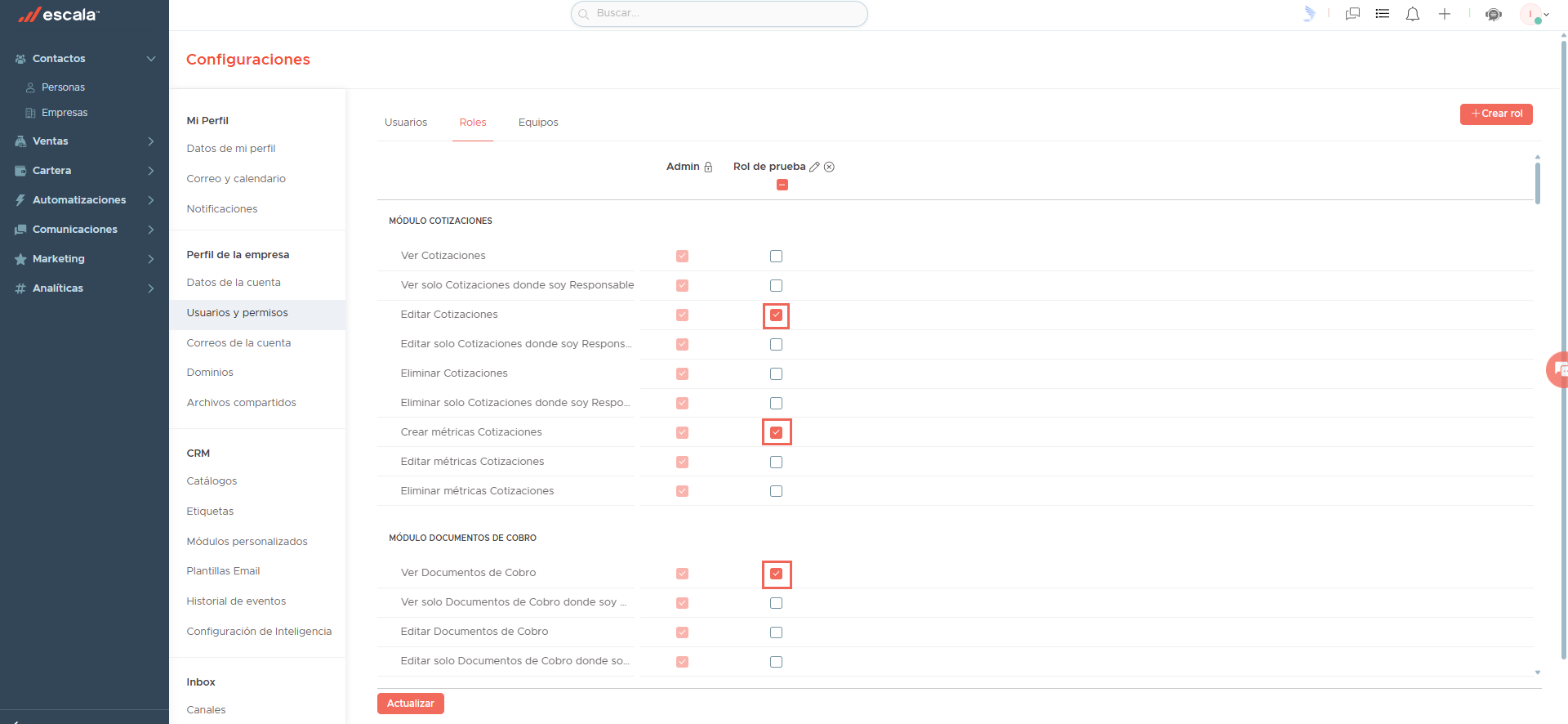Click the Personas person icon
The height and width of the screenshot is (724, 1568).
pyautogui.click(x=30, y=87)
